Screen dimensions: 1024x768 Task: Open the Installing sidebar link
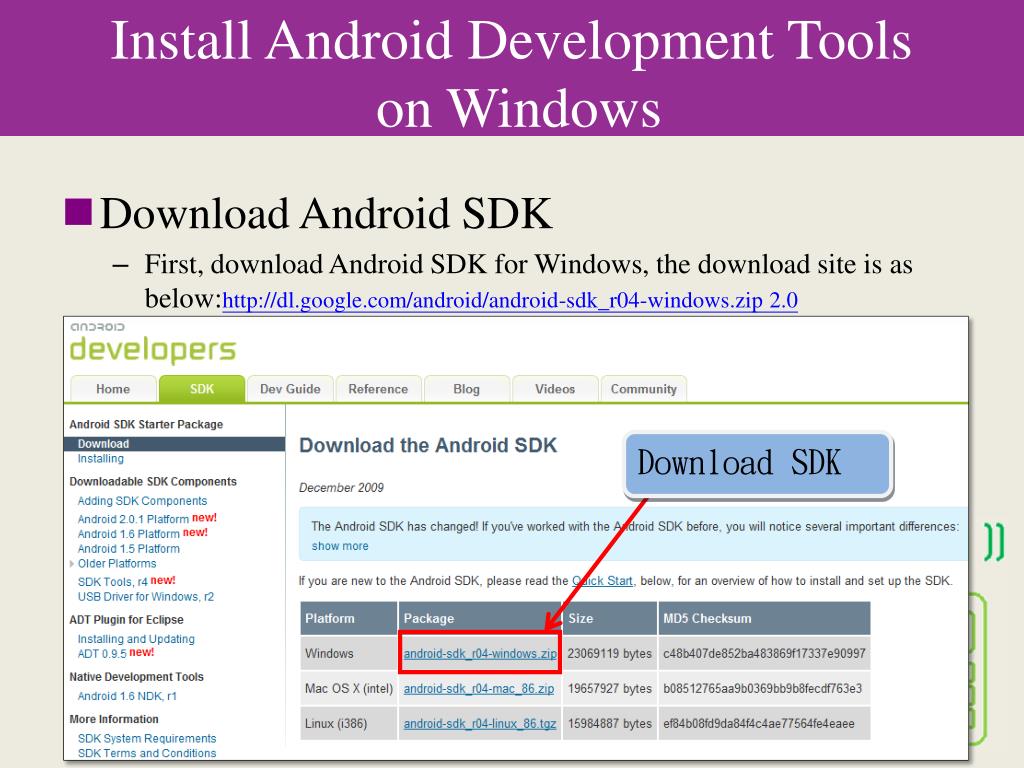(x=101, y=459)
